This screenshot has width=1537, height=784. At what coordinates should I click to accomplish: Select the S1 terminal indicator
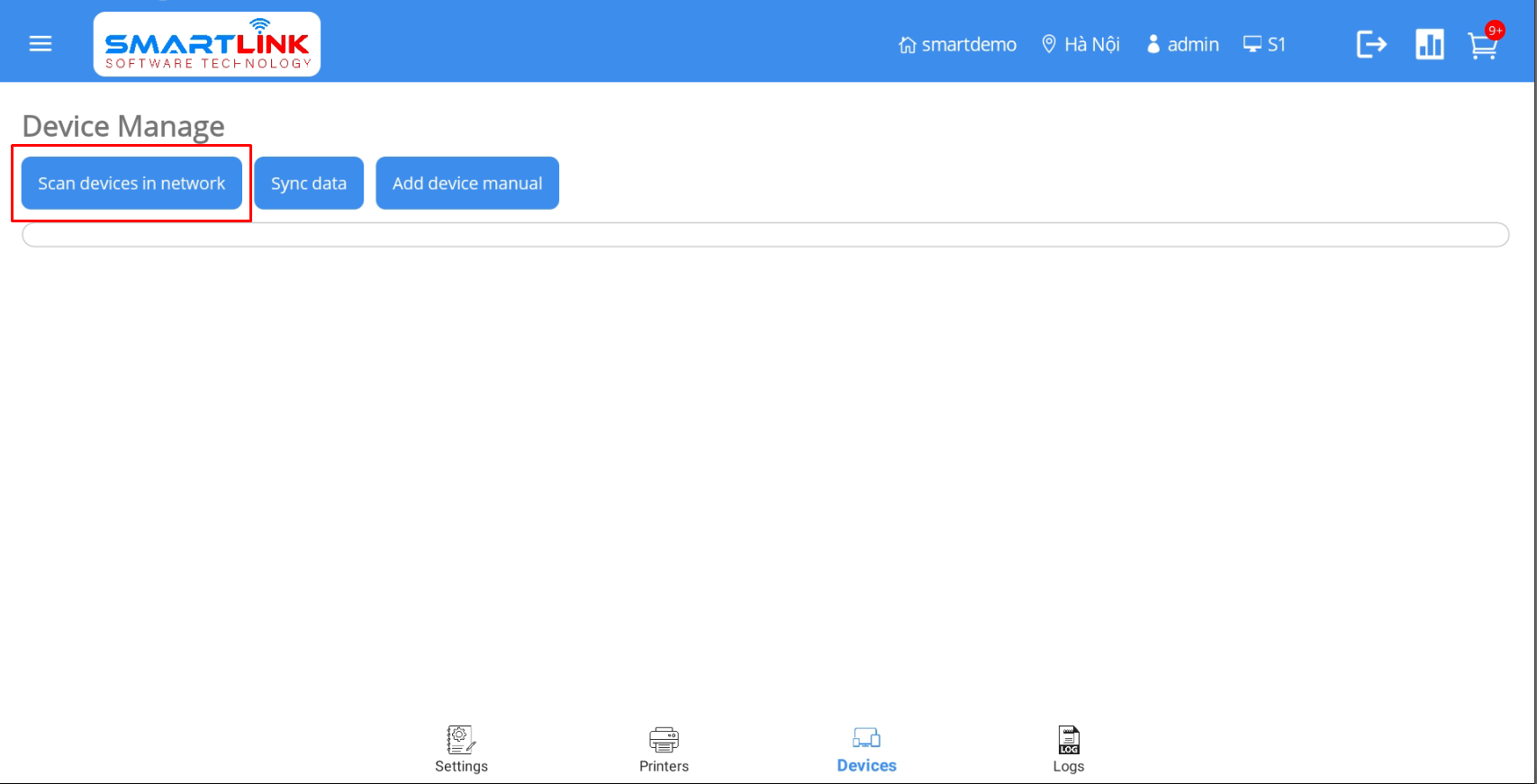click(1264, 44)
